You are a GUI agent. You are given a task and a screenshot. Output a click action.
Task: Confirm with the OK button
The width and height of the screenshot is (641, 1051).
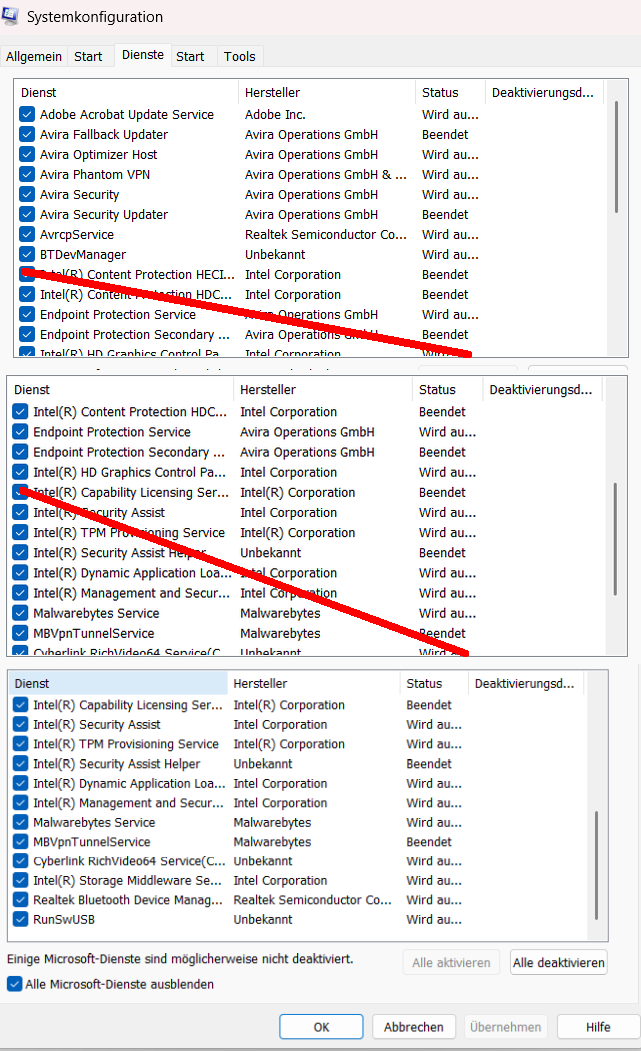(321, 1027)
